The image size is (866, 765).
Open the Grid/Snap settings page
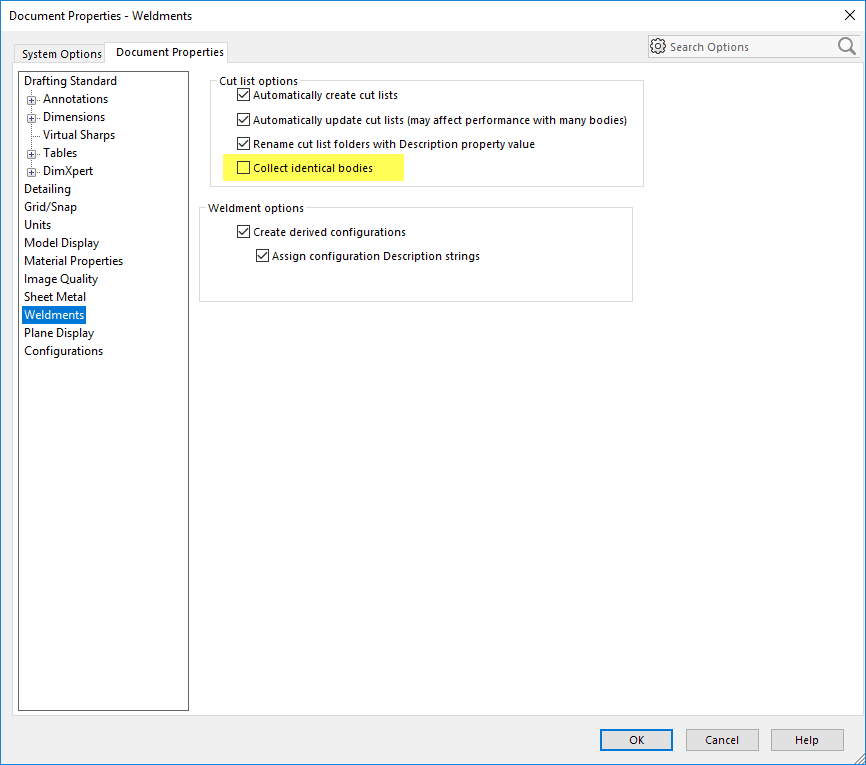point(50,207)
